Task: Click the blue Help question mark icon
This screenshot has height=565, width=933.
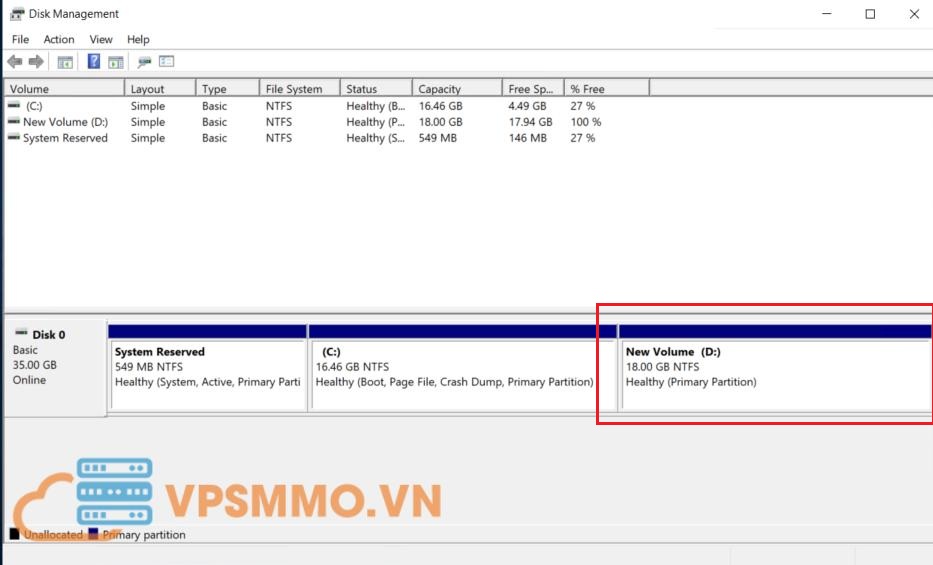Action: (x=93, y=62)
